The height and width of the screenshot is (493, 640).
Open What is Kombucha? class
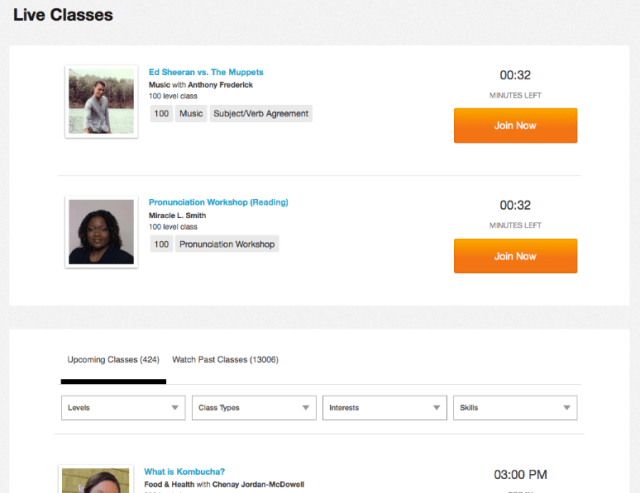pyautogui.click(x=184, y=471)
